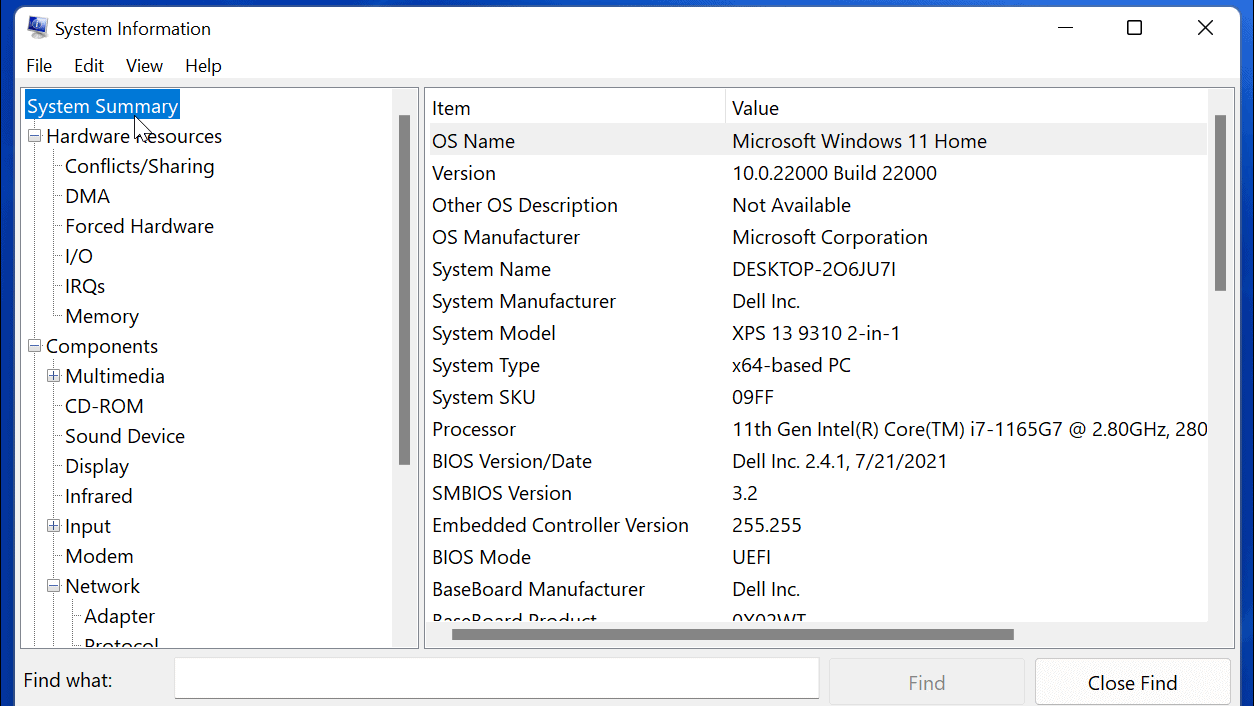Click the details pane horizontal scrollbar
The height and width of the screenshot is (706, 1254).
pyautogui.click(x=733, y=634)
